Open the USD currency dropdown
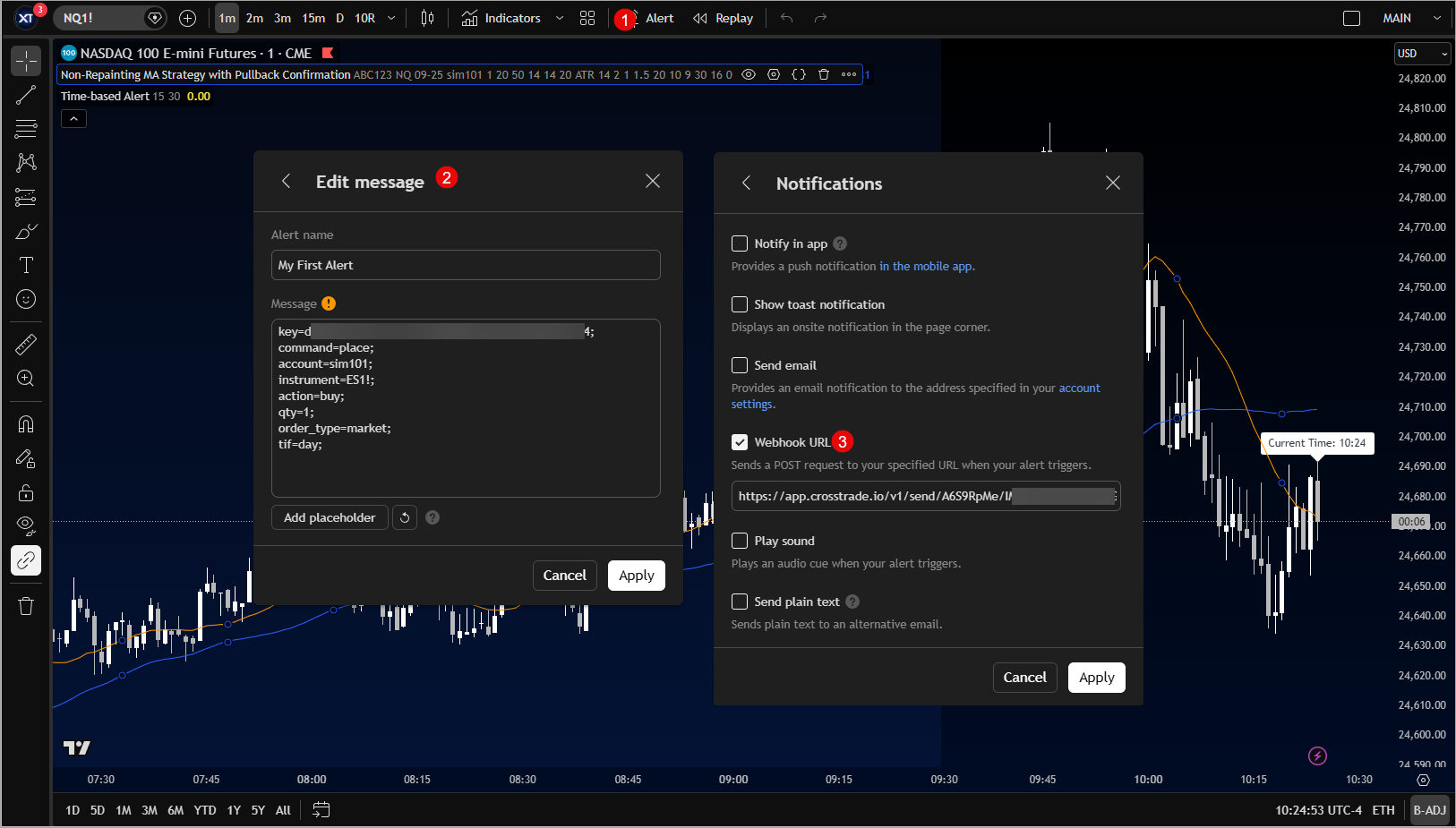This screenshot has width=1456, height=828. 1422,53
